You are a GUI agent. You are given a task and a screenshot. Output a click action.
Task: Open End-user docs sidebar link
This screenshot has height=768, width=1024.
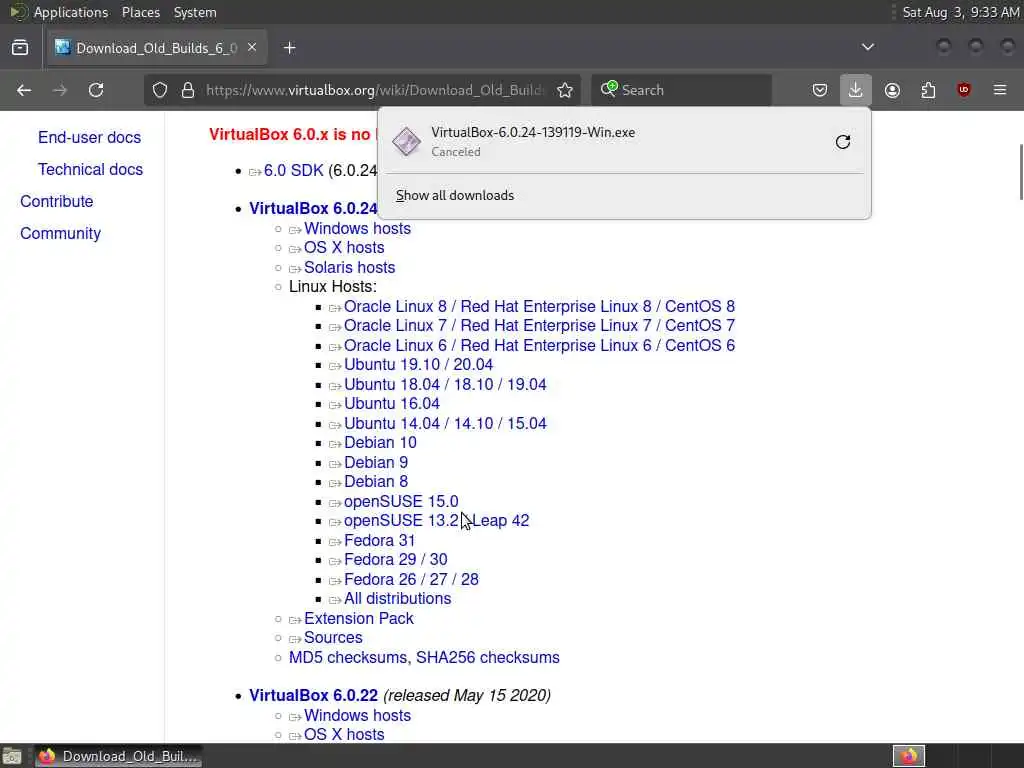click(x=89, y=137)
